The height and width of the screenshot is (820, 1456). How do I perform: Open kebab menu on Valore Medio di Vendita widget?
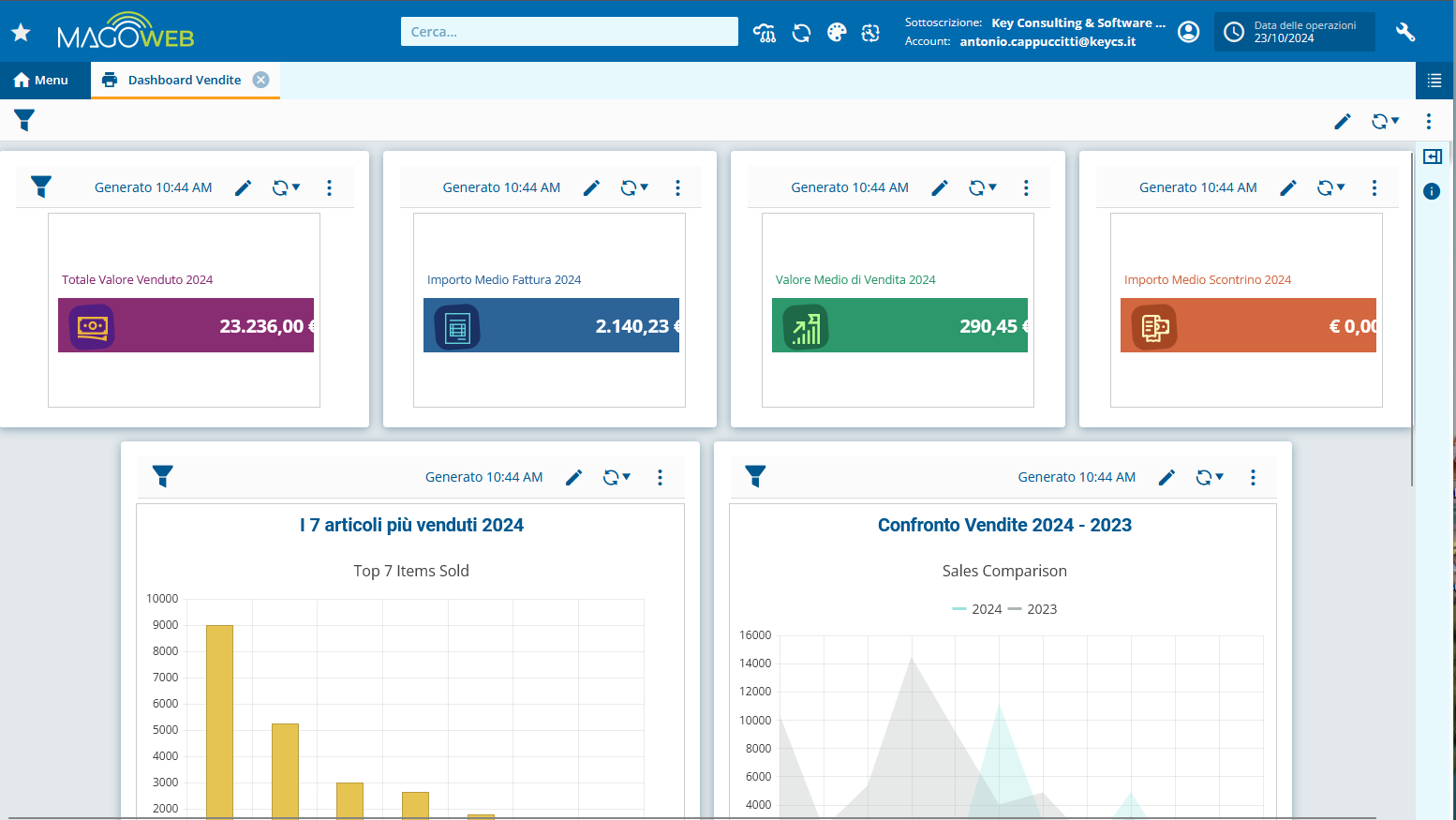pyautogui.click(x=1026, y=188)
